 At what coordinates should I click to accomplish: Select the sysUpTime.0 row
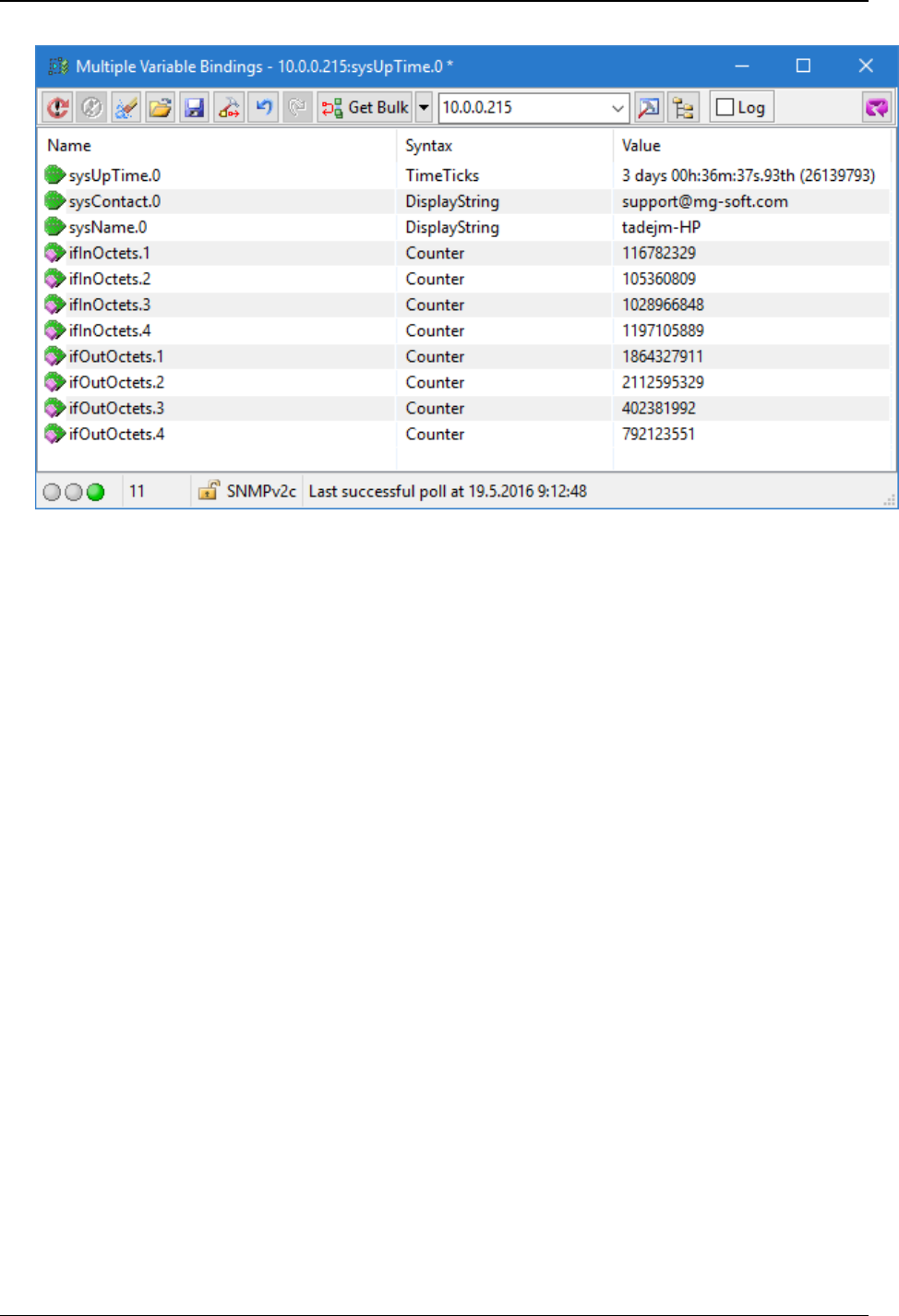tap(465, 175)
